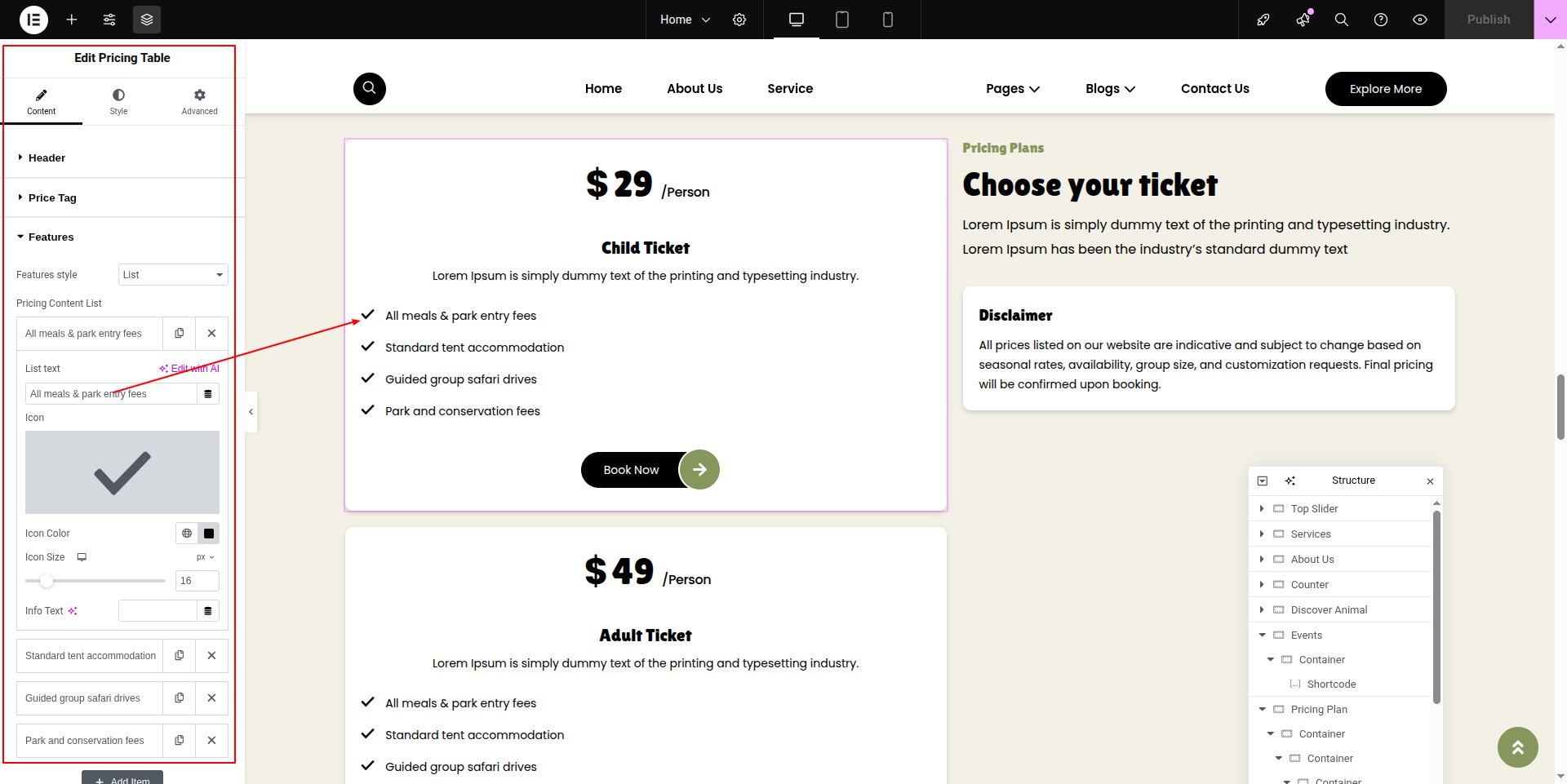Expand the Top Slider structure item
This screenshot has width=1567, height=784.
click(x=1262, y=508)
